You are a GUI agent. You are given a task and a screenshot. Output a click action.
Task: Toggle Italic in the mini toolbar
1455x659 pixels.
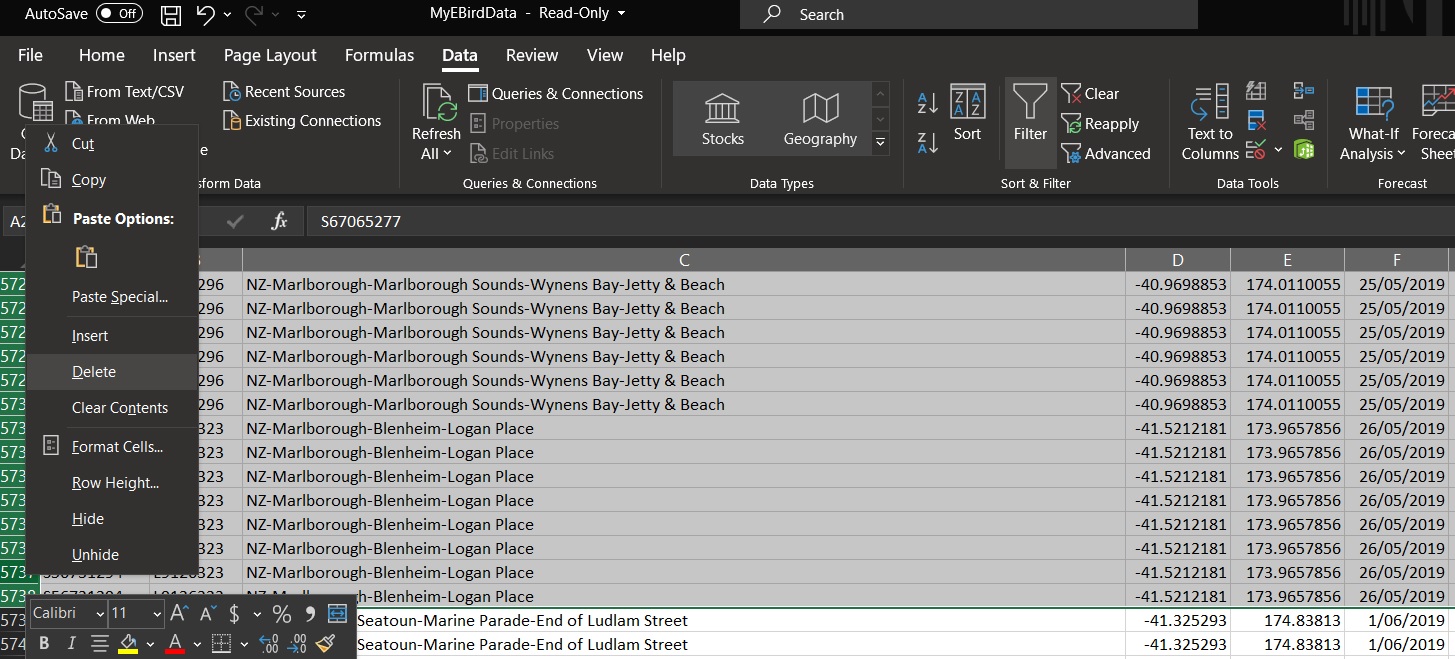tap(71, 644)
